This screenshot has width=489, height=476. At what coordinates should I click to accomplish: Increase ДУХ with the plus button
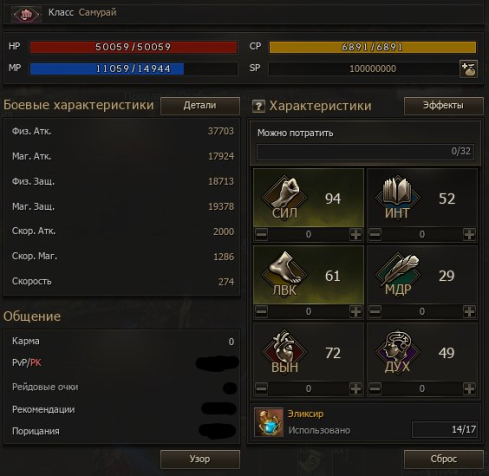[469, 388]
